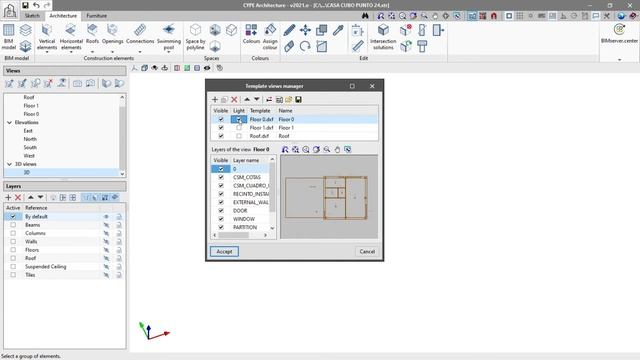Click Cancel button in Template views manager
Screen dimensions: 640x360
pyautogui.click(x=367, y=251)
